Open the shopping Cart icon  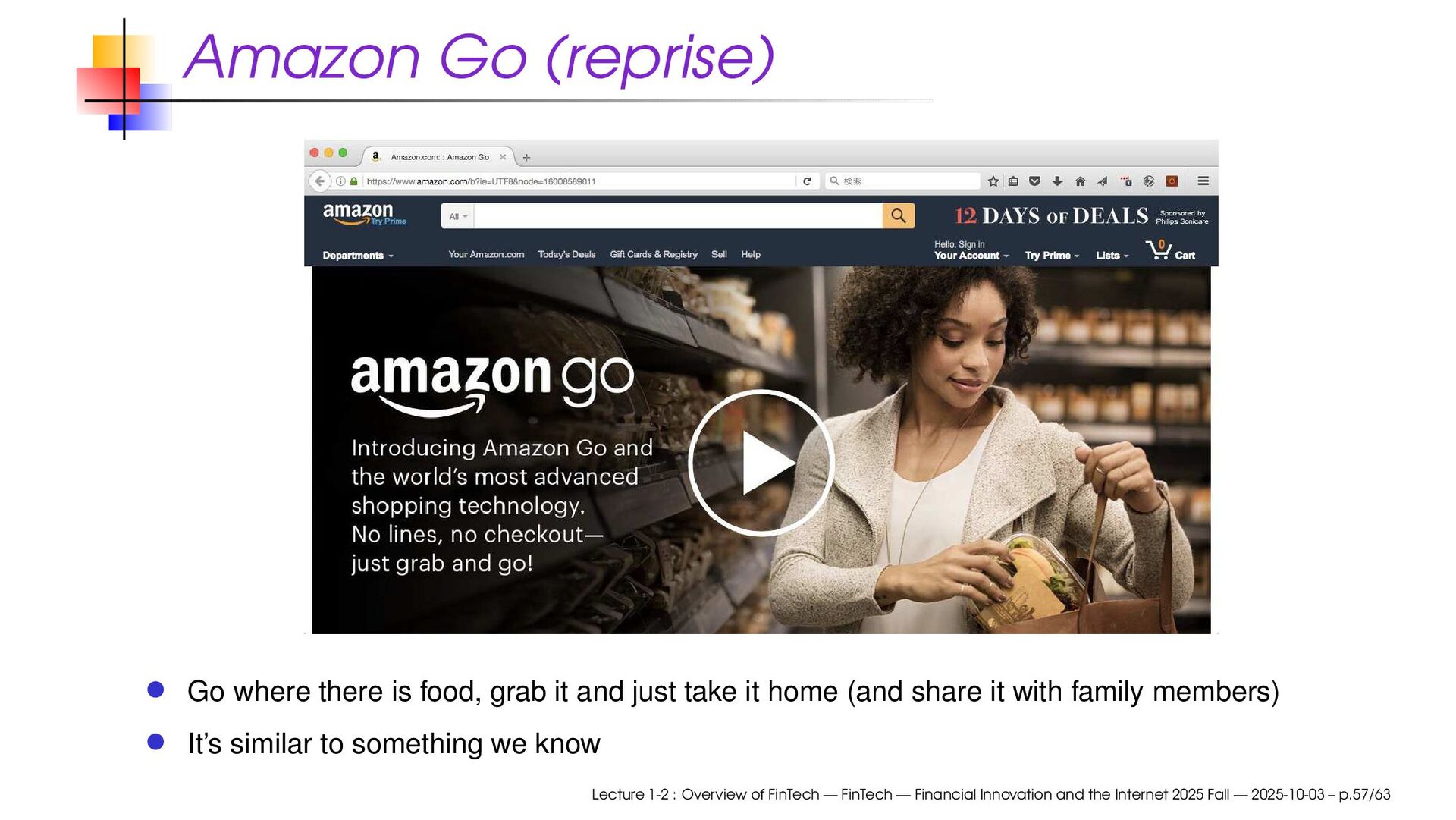pos(1171,250)
